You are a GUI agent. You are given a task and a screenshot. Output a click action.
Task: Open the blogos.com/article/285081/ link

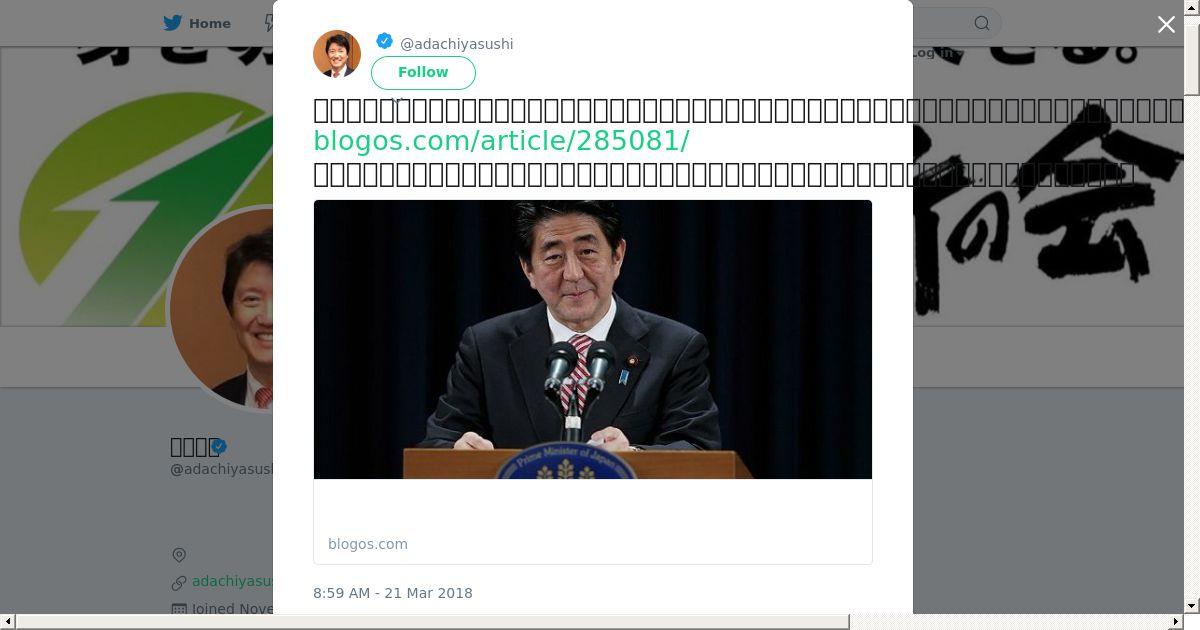tap(501, 141)
